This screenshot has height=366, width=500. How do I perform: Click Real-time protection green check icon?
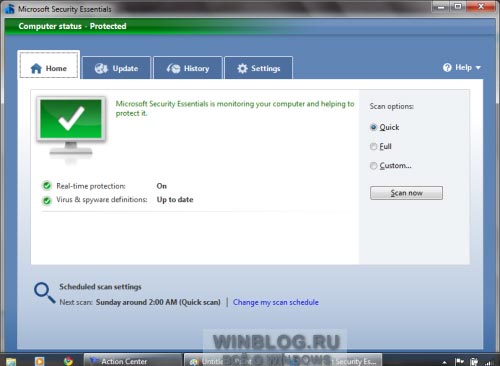point(47,186)
